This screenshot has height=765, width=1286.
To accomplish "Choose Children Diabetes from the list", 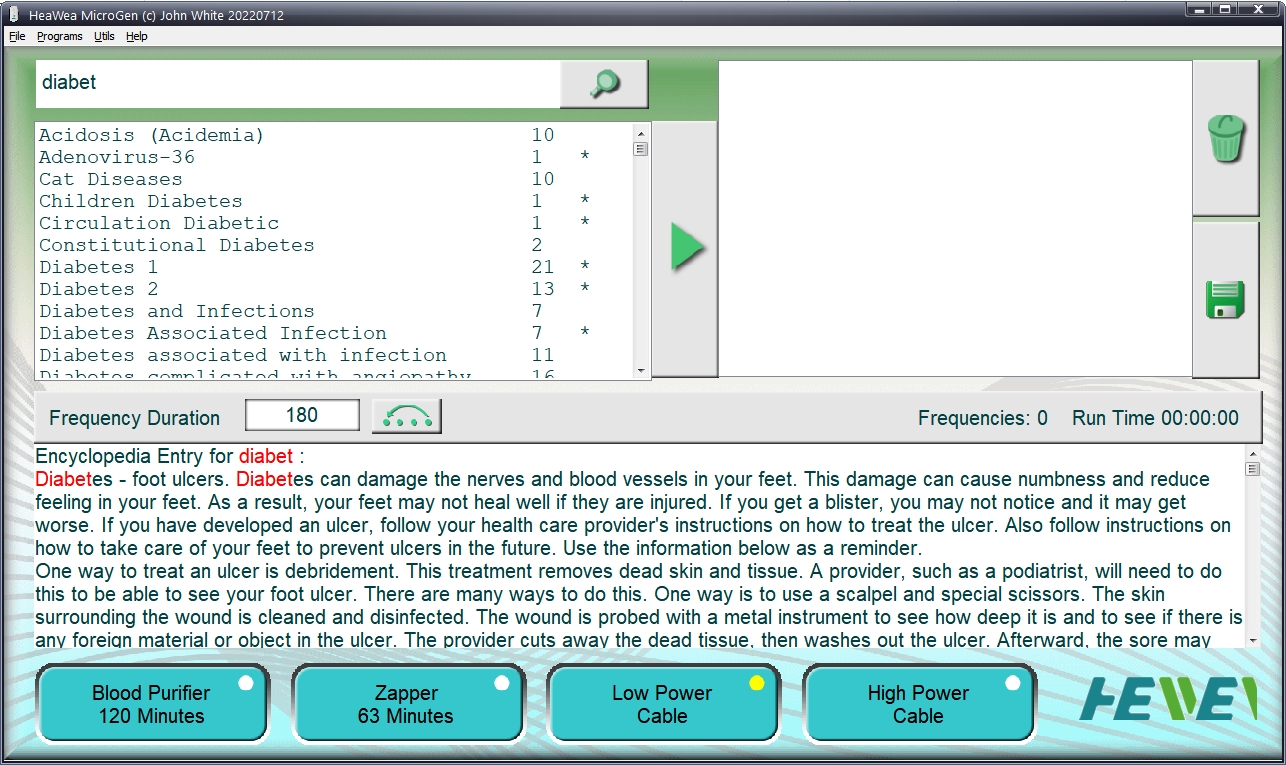I will (140, 201).
